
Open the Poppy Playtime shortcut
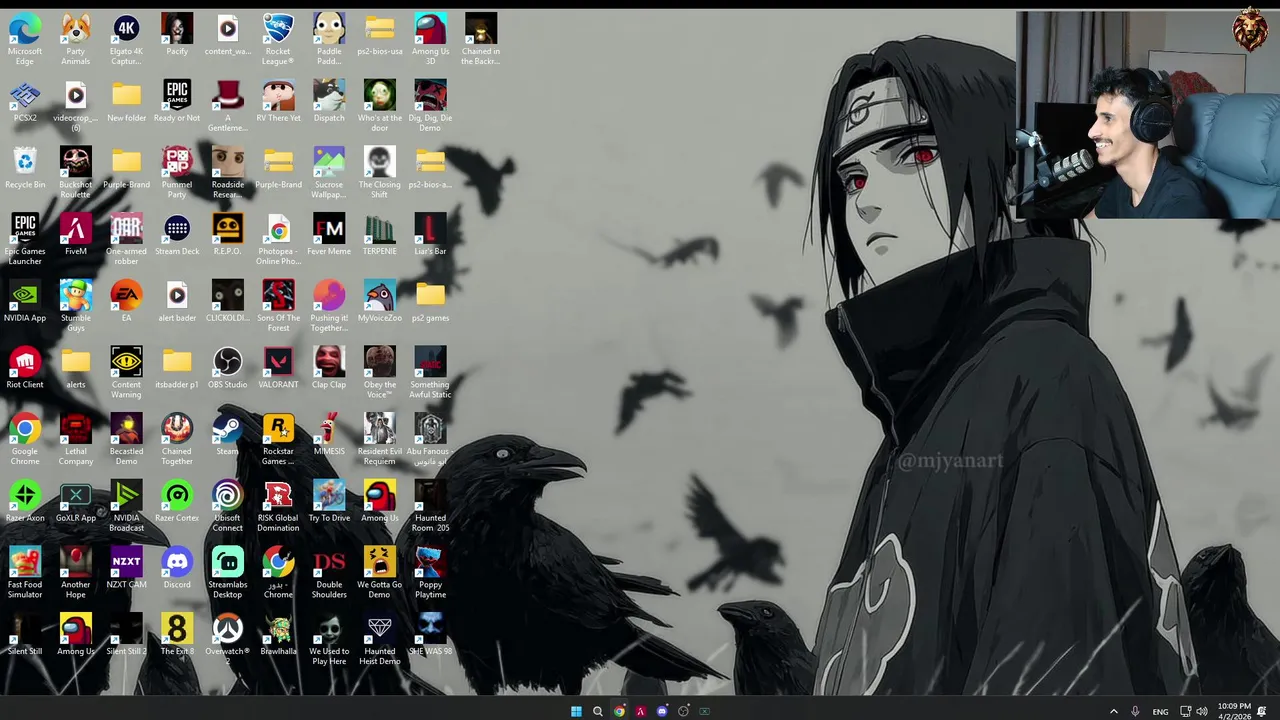point(430,572)
